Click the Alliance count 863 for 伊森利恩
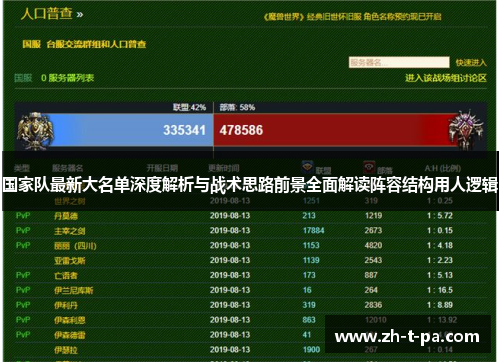The height and width of the screenshot is (362, 500). [309, 320]
